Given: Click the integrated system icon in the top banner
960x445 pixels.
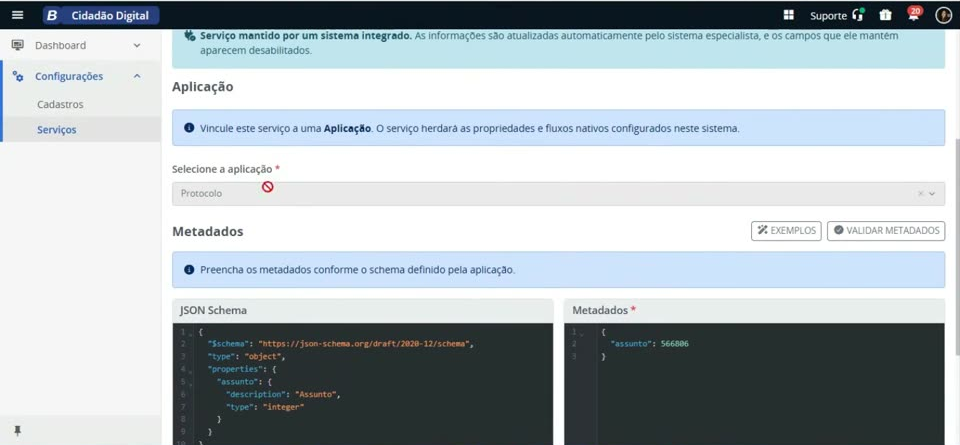Looking at the screenshot, I should [x=190, y=36].
